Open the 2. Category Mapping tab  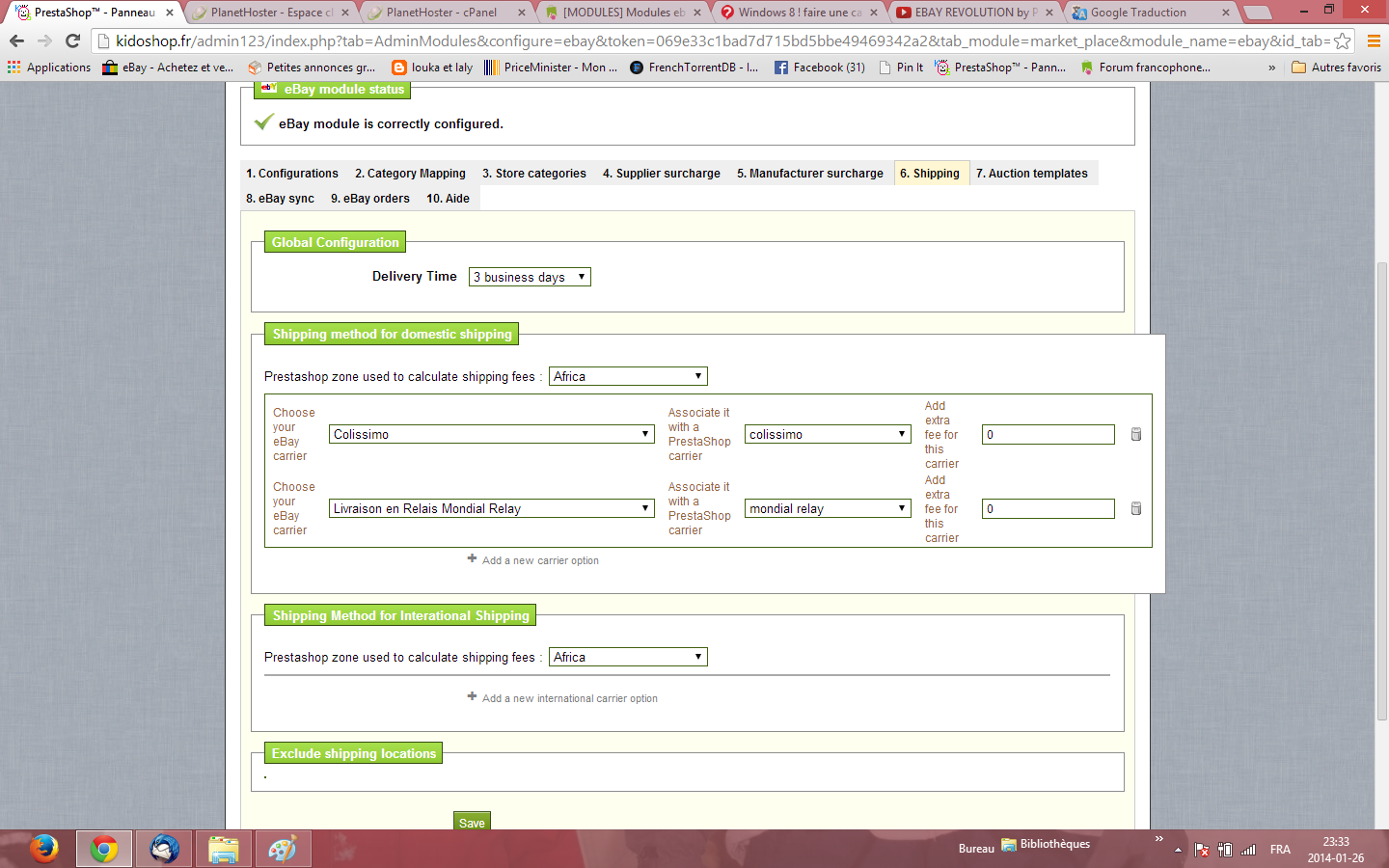click(x=410, y=174)
